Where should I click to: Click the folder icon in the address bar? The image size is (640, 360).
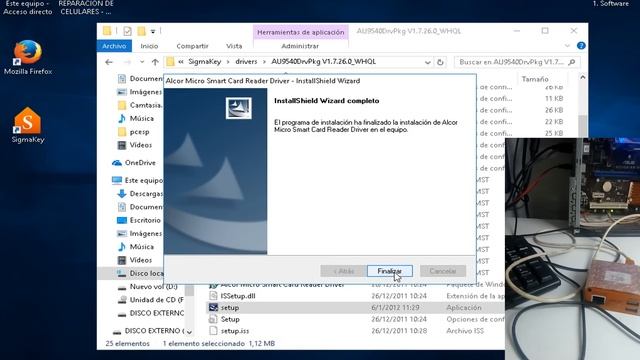pos(170,62)
